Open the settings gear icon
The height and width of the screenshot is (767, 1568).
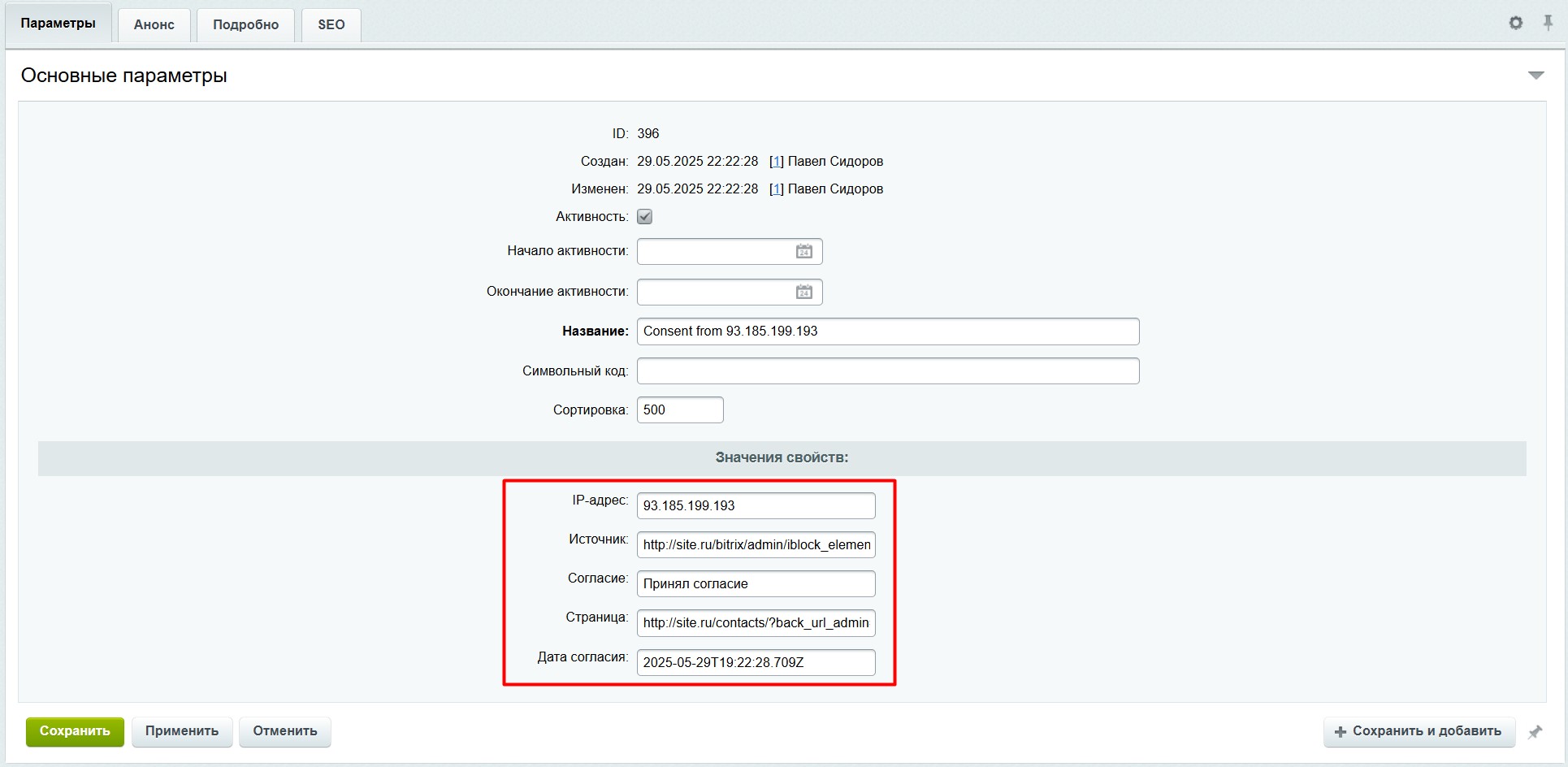1515,23
